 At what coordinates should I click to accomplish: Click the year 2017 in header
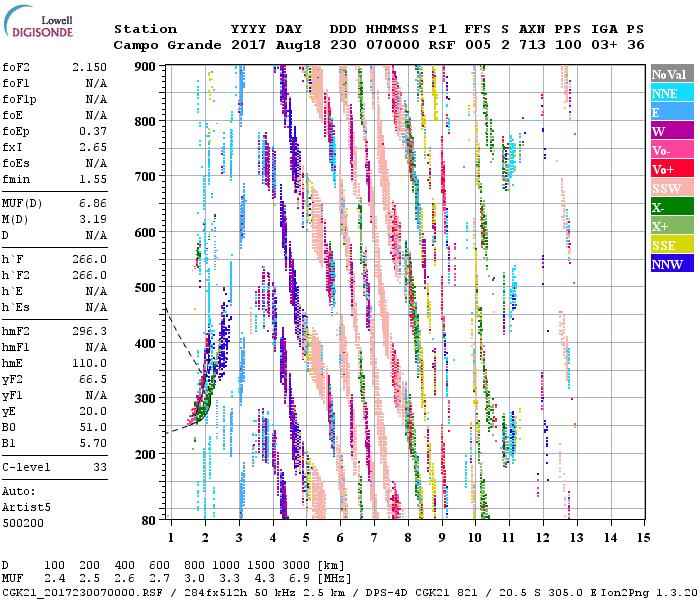tap(249, 45)
